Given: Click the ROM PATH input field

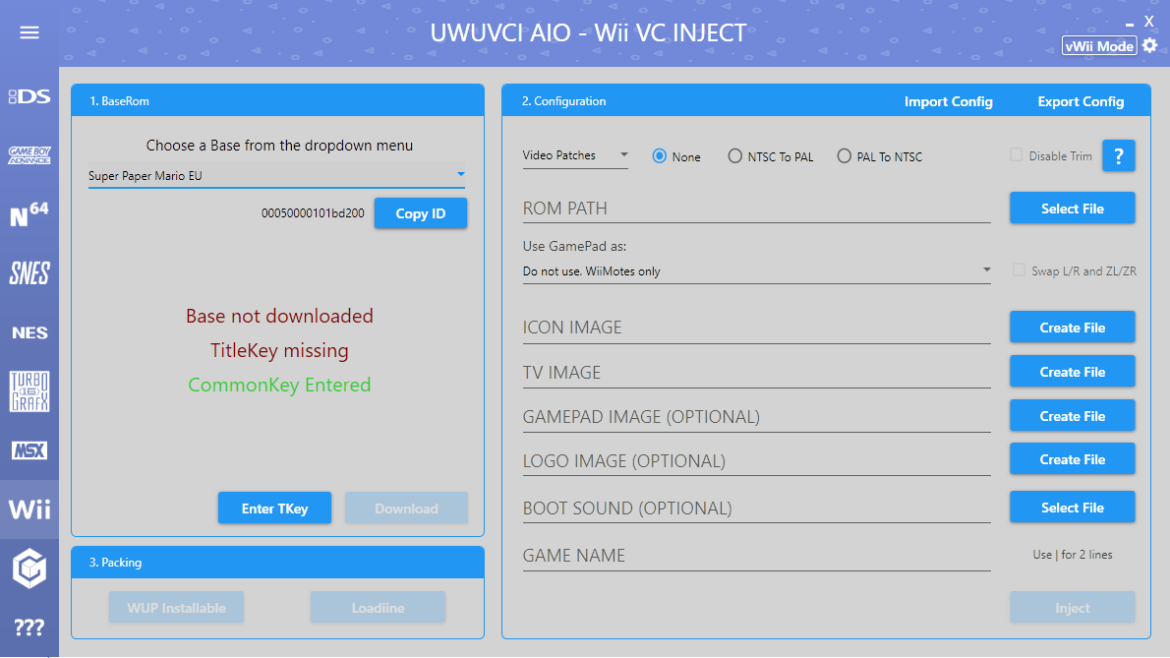Looking at the screenshot, I should coord(756,208).
